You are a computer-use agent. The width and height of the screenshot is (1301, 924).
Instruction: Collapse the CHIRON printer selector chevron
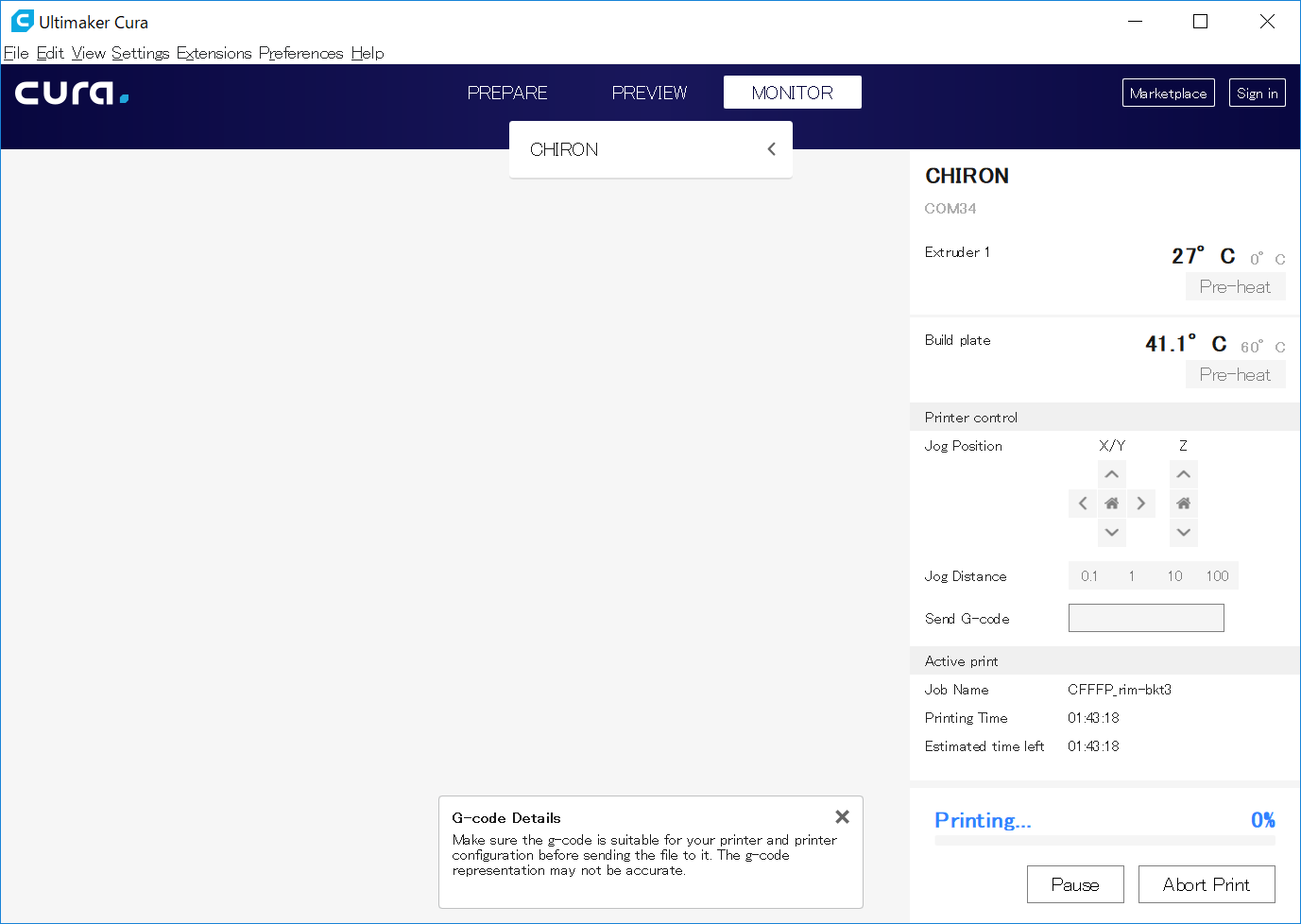point(772,149)
